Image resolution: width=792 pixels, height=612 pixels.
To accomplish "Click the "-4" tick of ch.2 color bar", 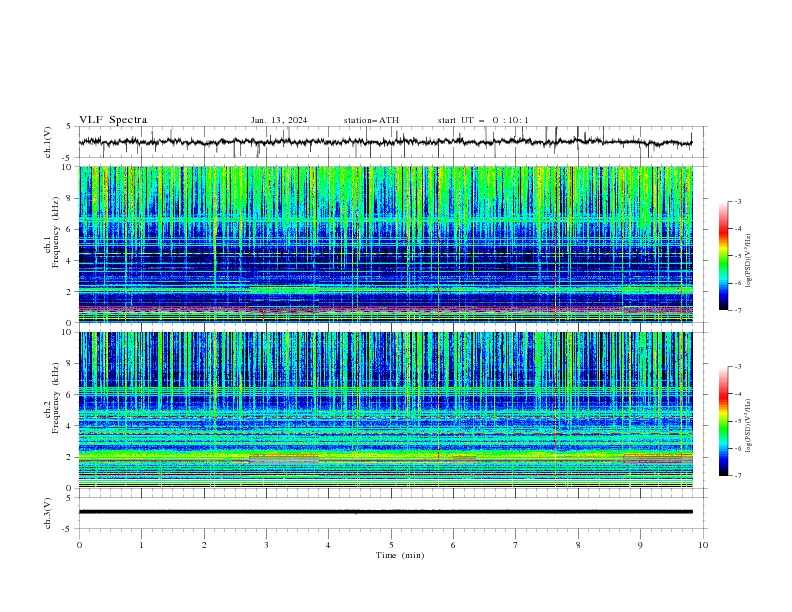I will tap(737, 394).
